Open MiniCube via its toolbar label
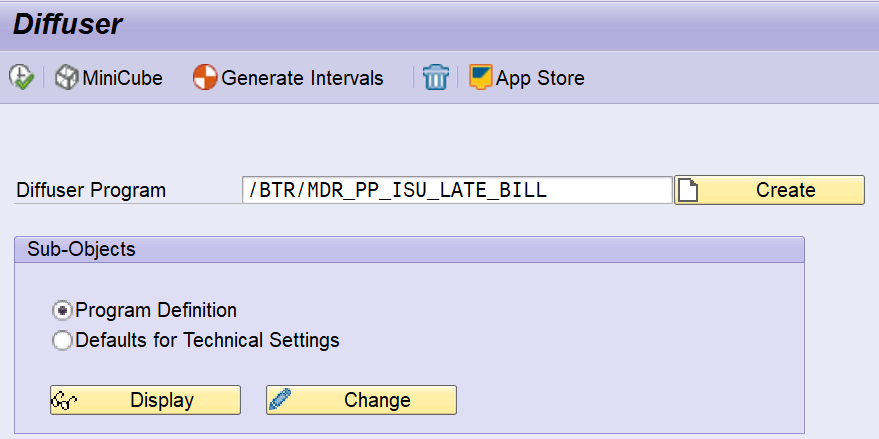 click(x=122, y=78)
